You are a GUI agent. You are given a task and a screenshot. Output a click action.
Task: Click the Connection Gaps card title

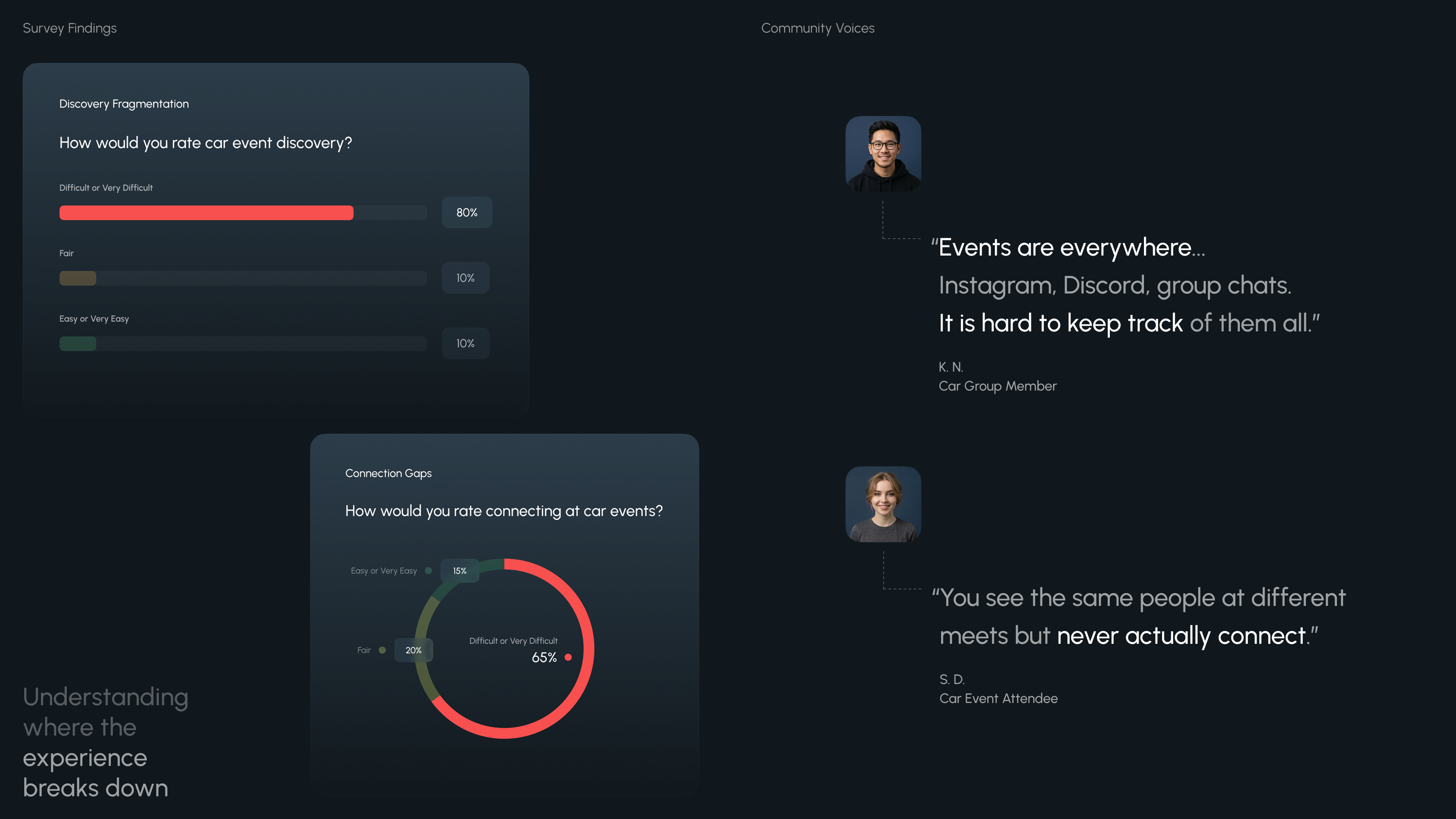(388, 473)
